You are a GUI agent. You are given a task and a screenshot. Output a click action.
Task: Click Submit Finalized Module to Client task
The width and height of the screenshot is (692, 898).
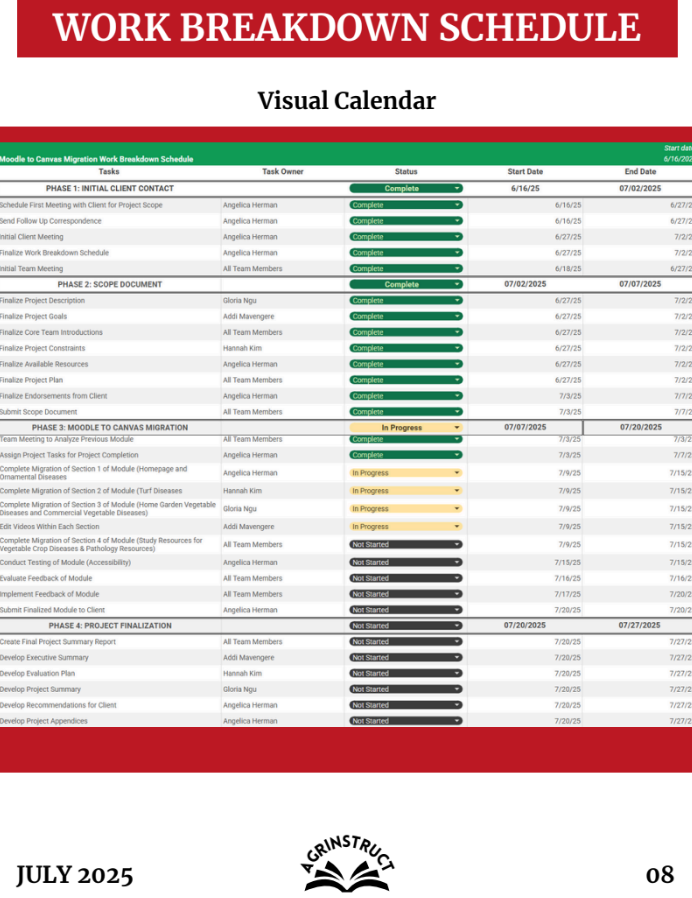point(52,611)
